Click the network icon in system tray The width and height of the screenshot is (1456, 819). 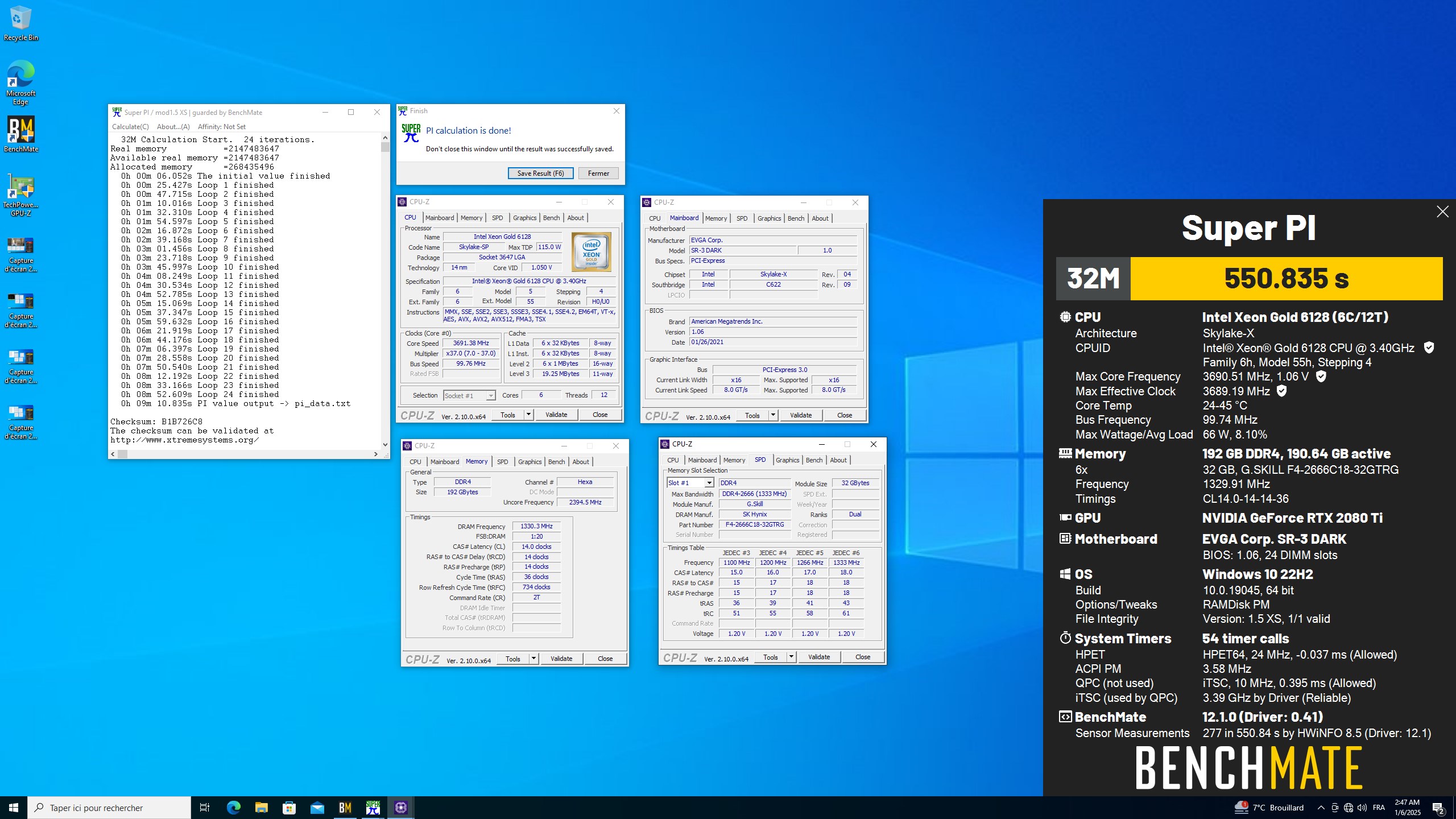click(x=1348, y=808)
